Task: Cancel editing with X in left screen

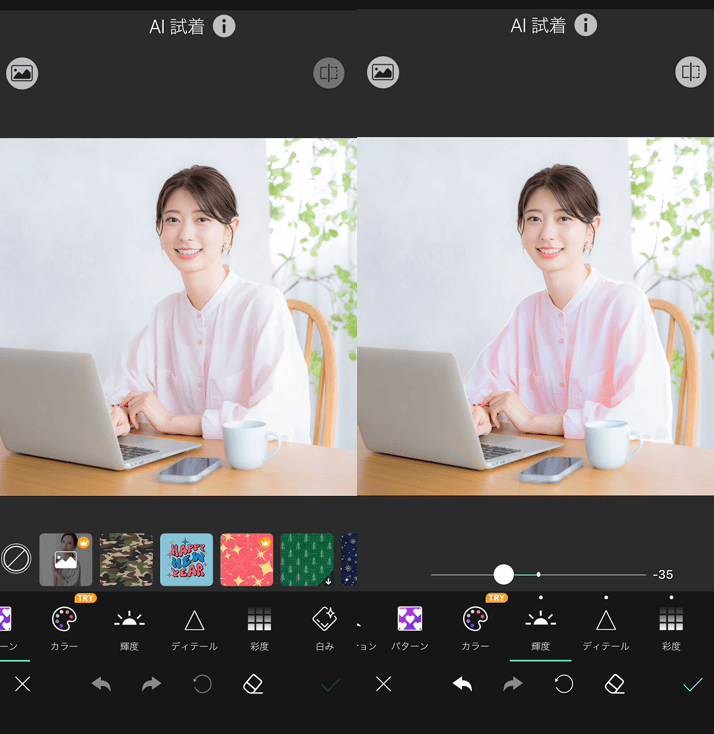Action: 22,684
